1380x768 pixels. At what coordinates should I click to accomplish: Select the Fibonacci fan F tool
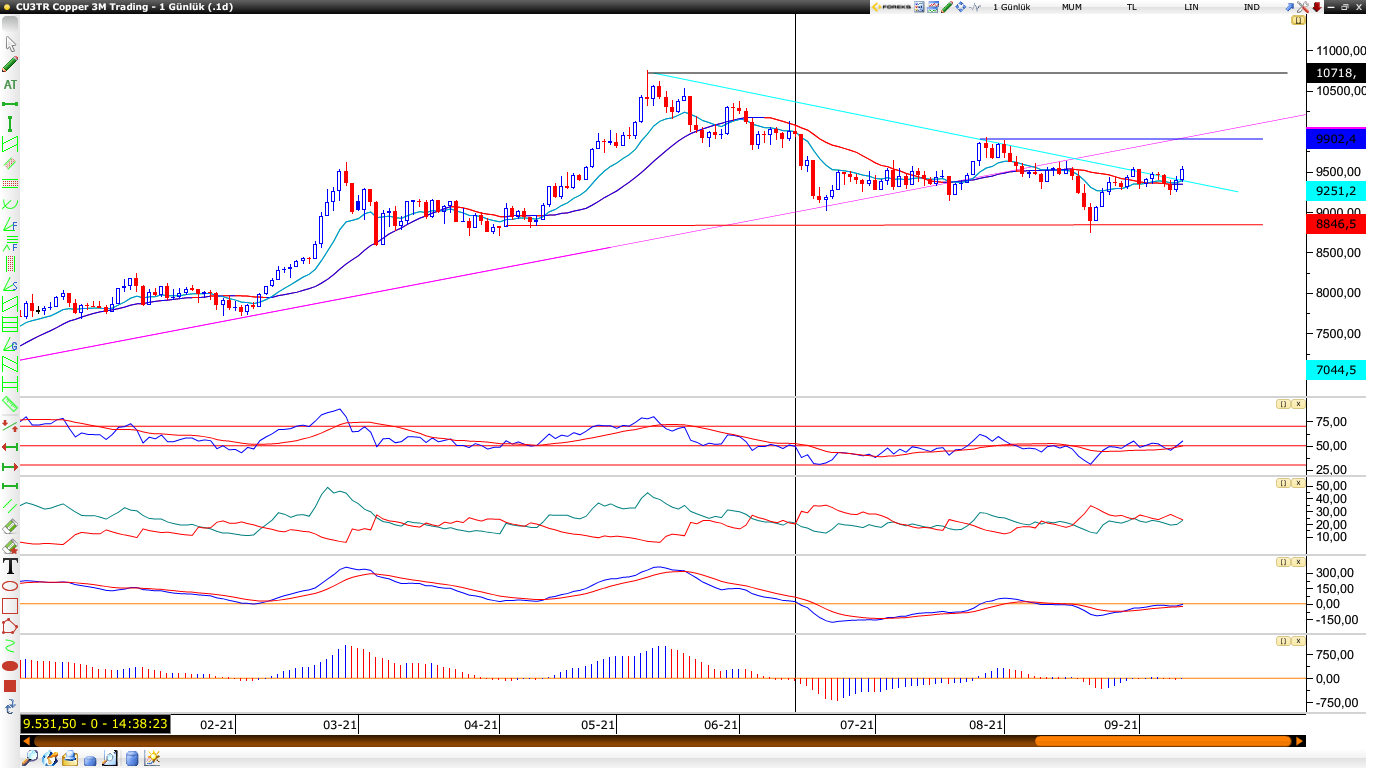[11, 224]
